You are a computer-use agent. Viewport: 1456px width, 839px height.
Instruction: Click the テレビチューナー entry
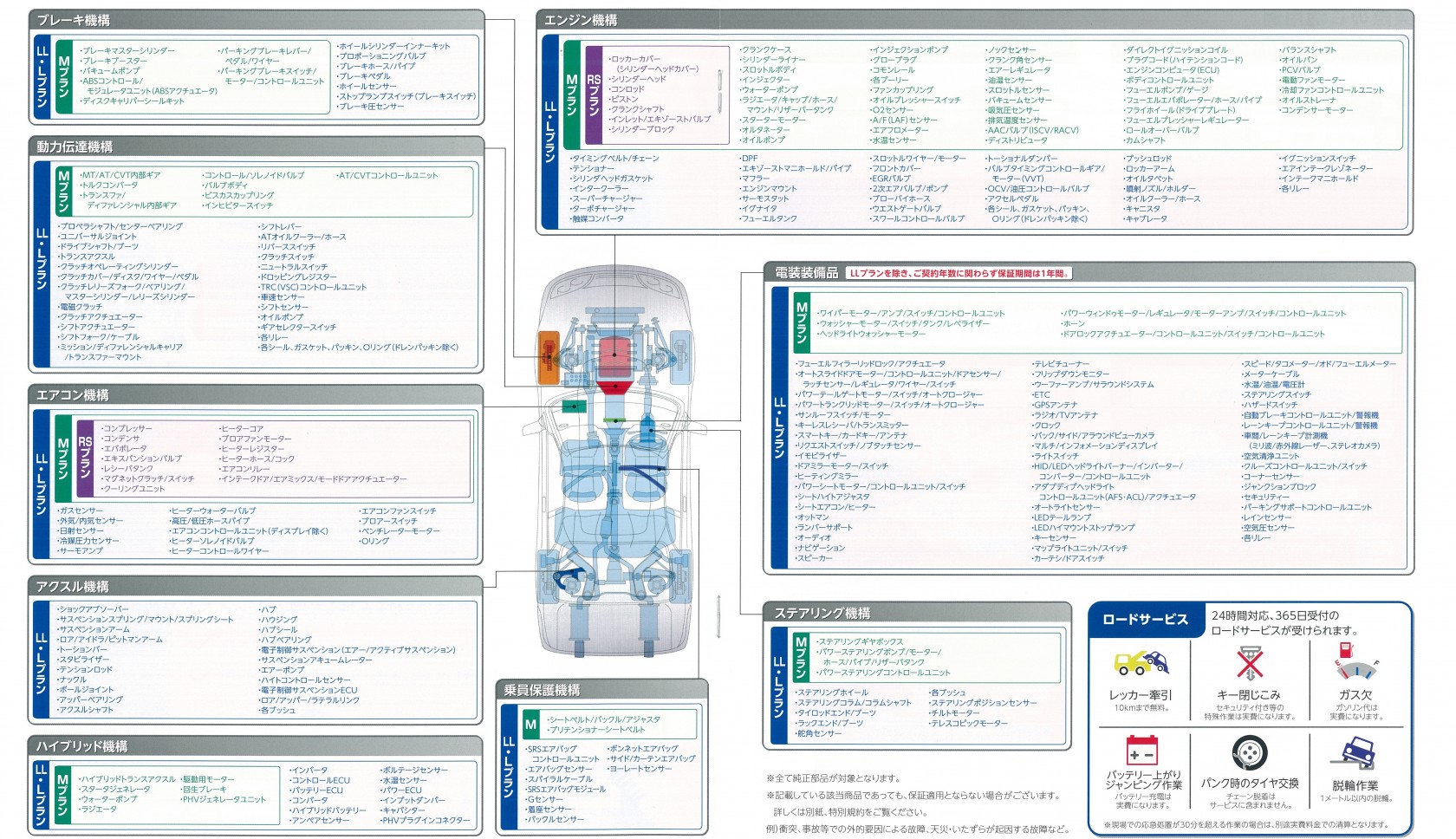(1060, 364)
